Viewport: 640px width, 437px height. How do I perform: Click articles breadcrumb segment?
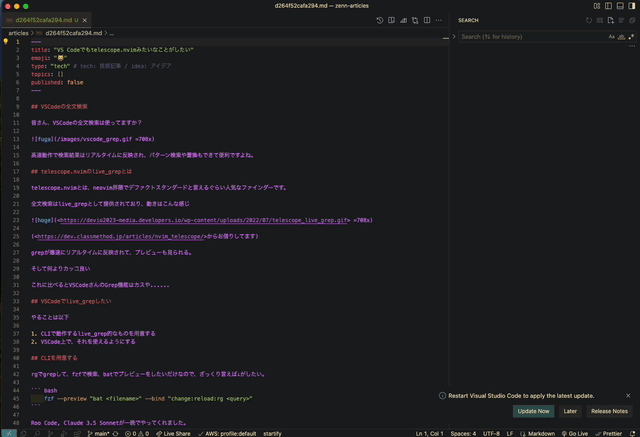click(18, 33)
